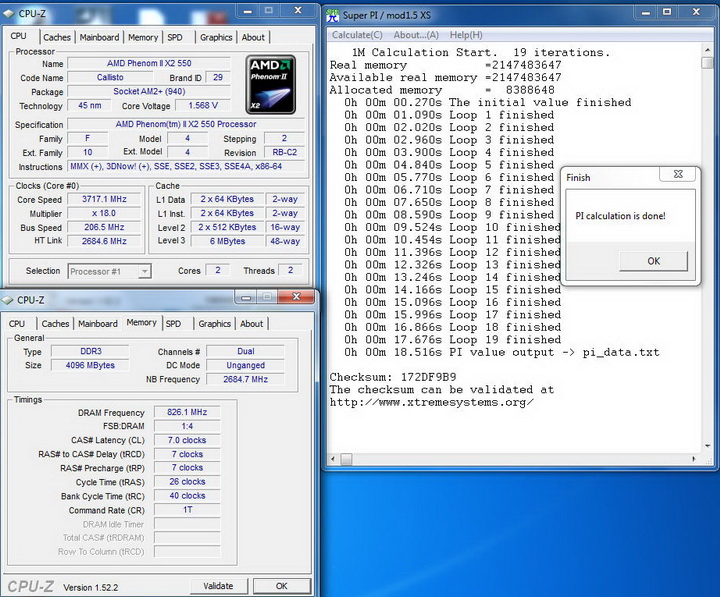Select the CPU tab in top CPU-Z window
Image resolution: width=720 pixels, height=597 pixels.
[19, 36]
